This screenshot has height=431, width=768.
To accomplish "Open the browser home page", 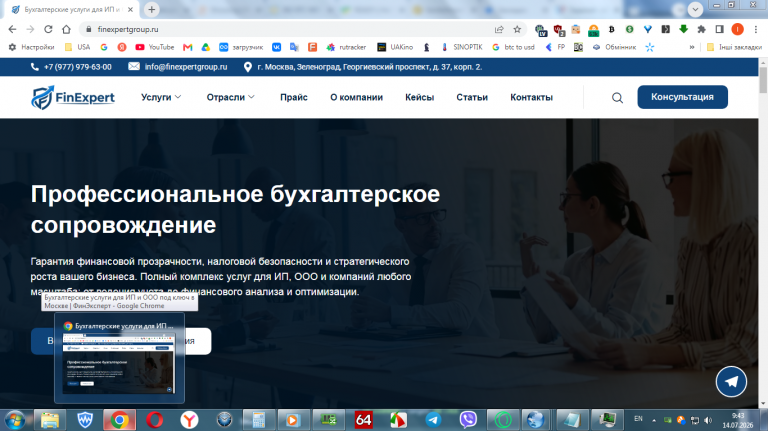I will tap(66, 29).
